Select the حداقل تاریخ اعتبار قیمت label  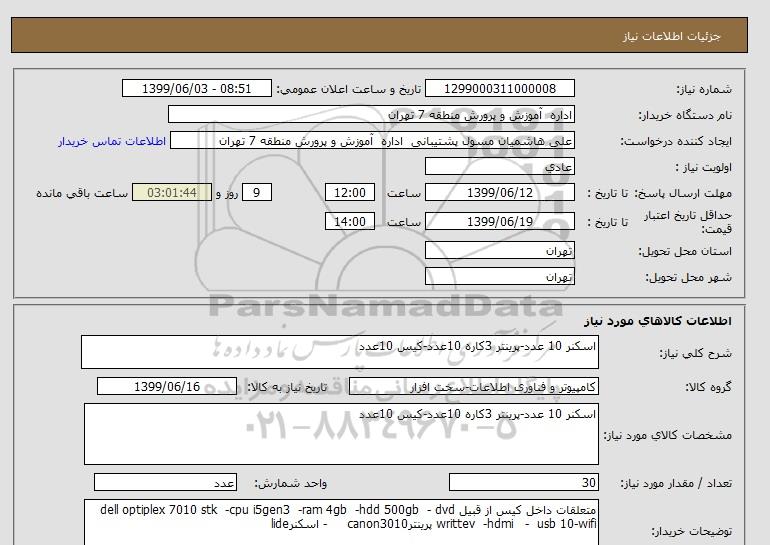tap(688, 222)
